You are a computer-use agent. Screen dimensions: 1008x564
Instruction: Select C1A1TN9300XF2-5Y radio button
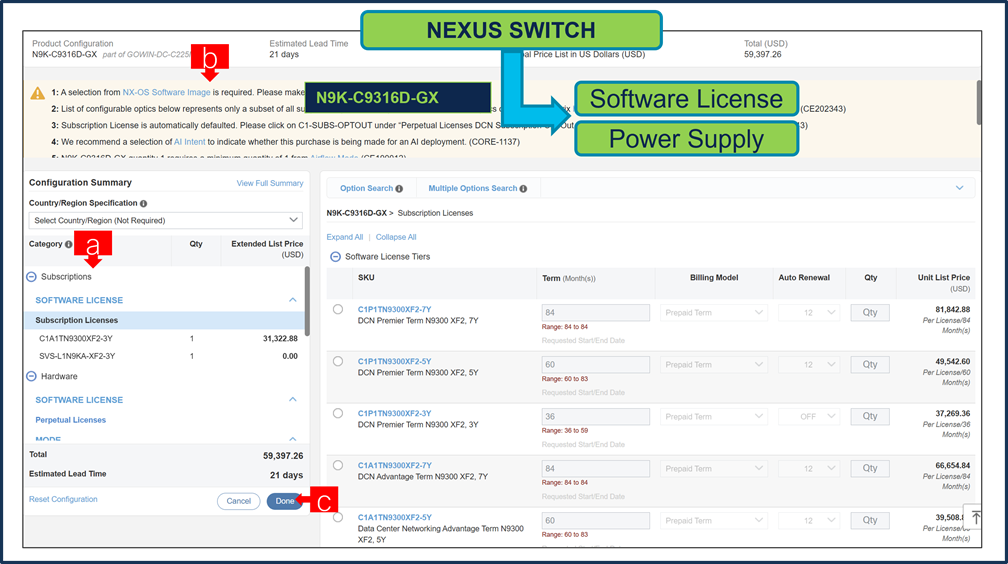[x=338, y=518]
